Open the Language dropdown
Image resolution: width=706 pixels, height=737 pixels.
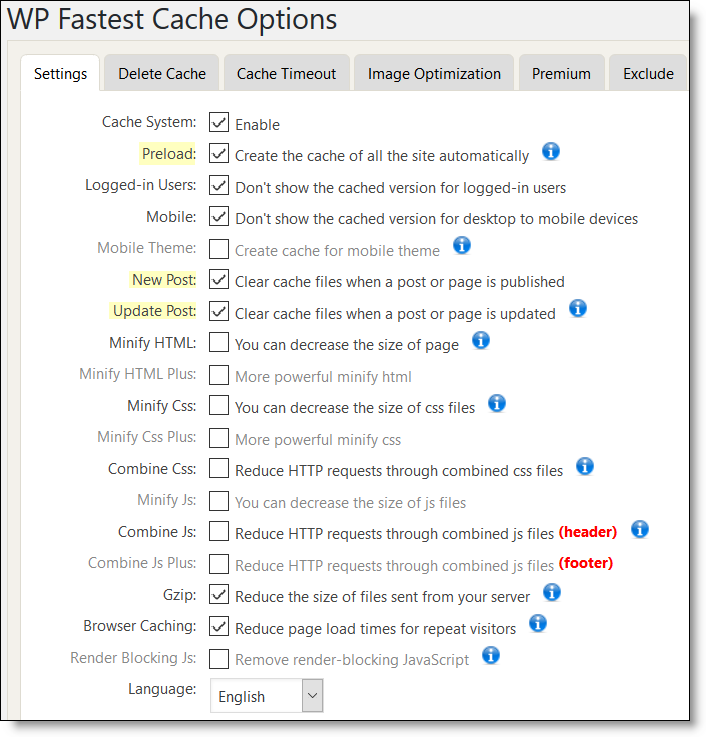click(266, 696)
